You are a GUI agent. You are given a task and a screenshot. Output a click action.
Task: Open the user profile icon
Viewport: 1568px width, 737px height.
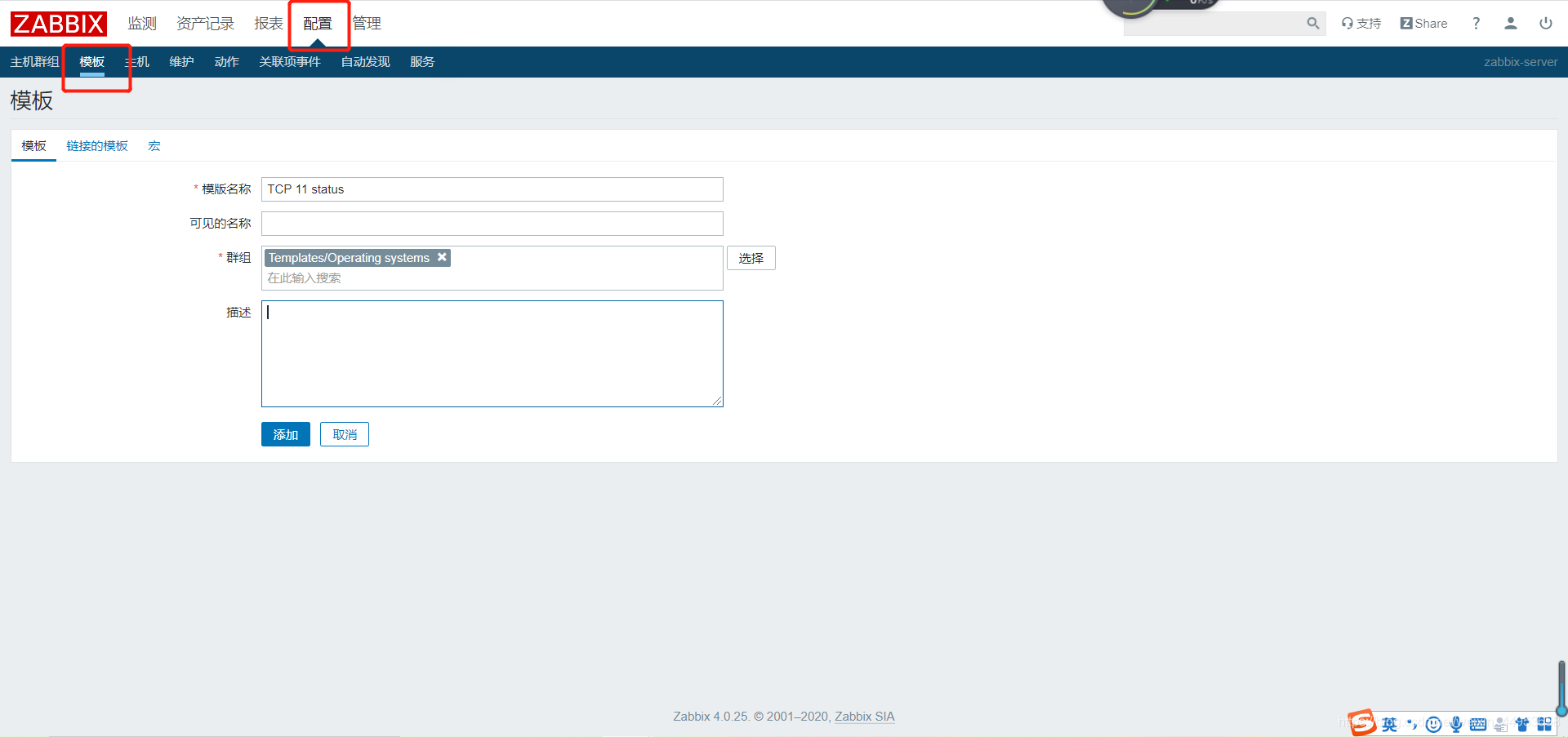[1511, 24]
